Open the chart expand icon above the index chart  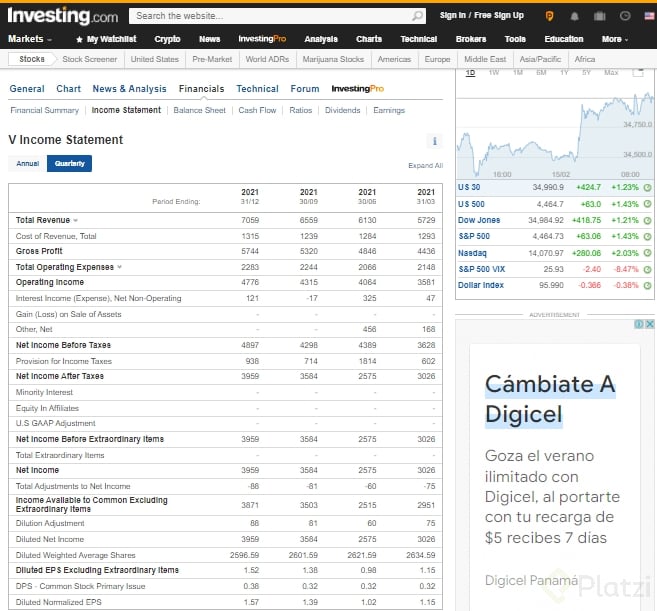[638, 72]
